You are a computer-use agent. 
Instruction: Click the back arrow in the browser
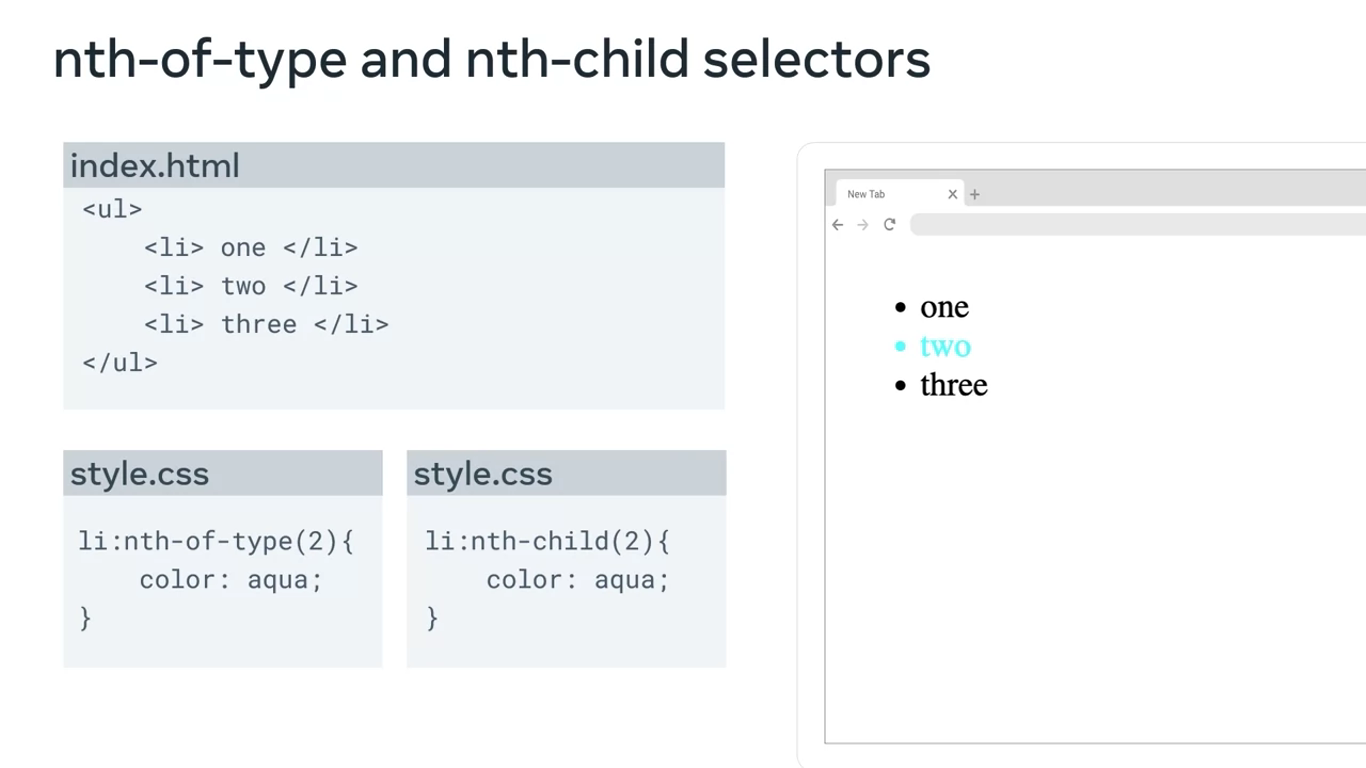[838, 225]
